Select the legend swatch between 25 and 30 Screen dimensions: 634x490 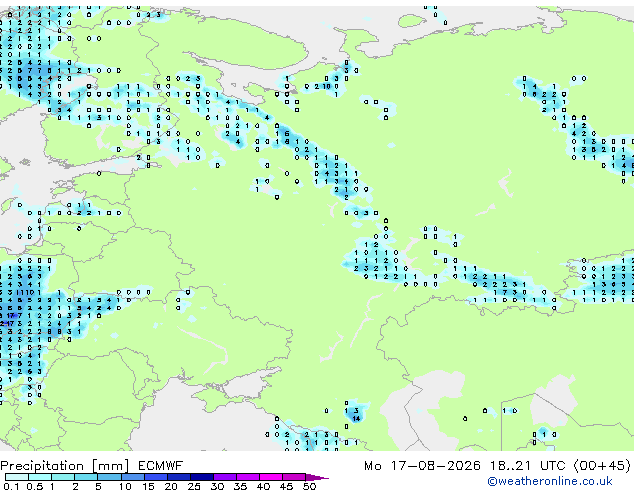202,477
